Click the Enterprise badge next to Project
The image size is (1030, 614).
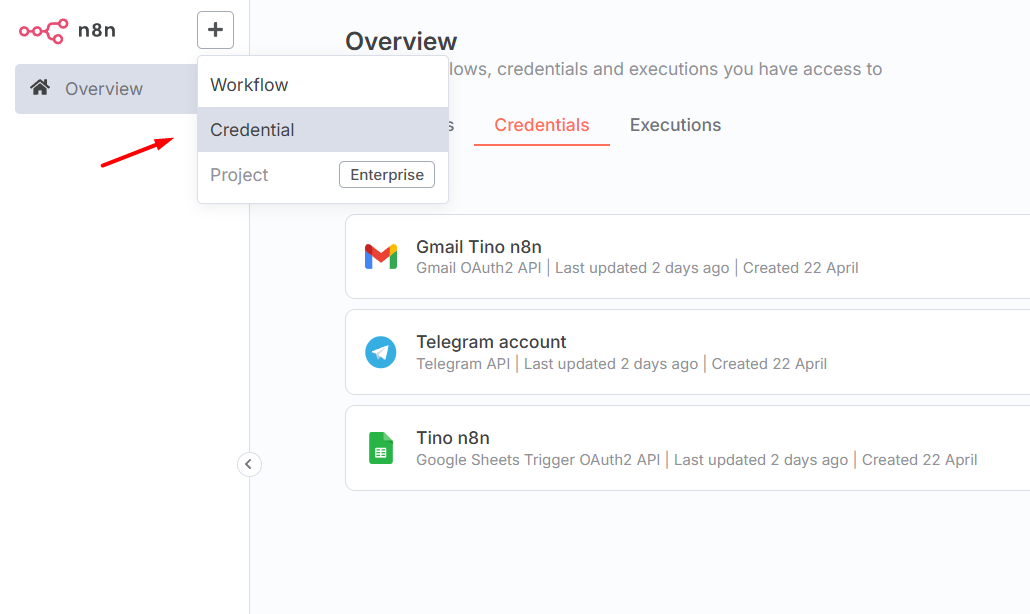point(387,175)
